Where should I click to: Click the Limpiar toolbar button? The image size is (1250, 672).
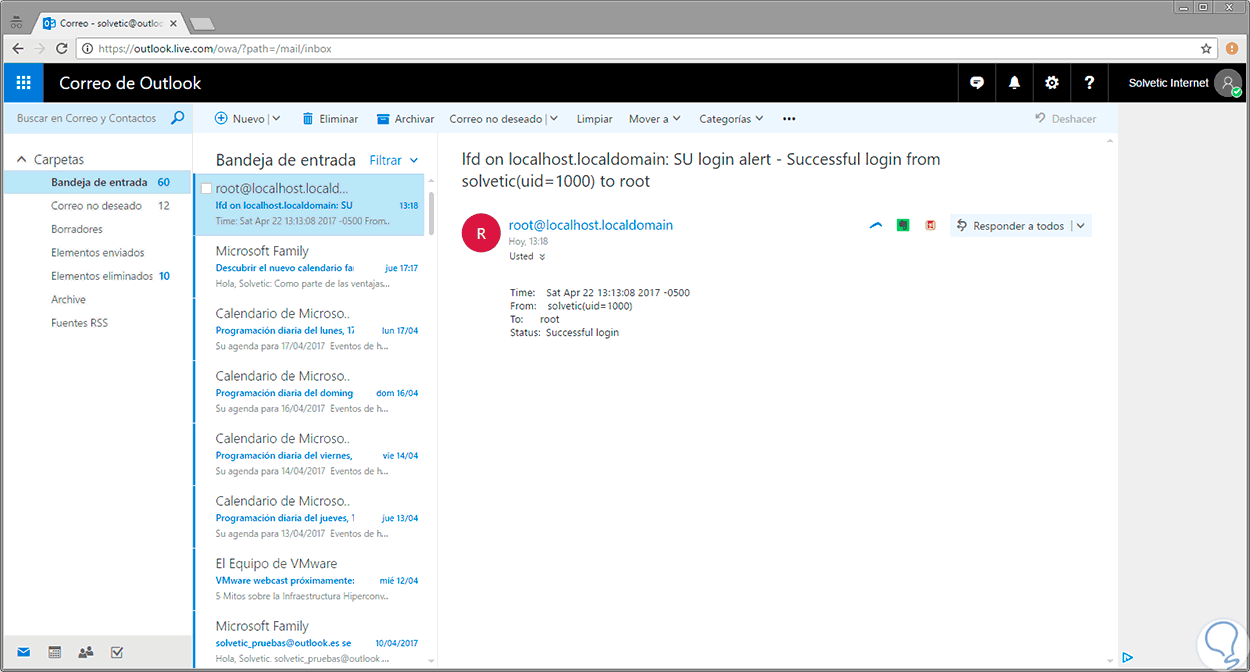(x=595, y=119)
